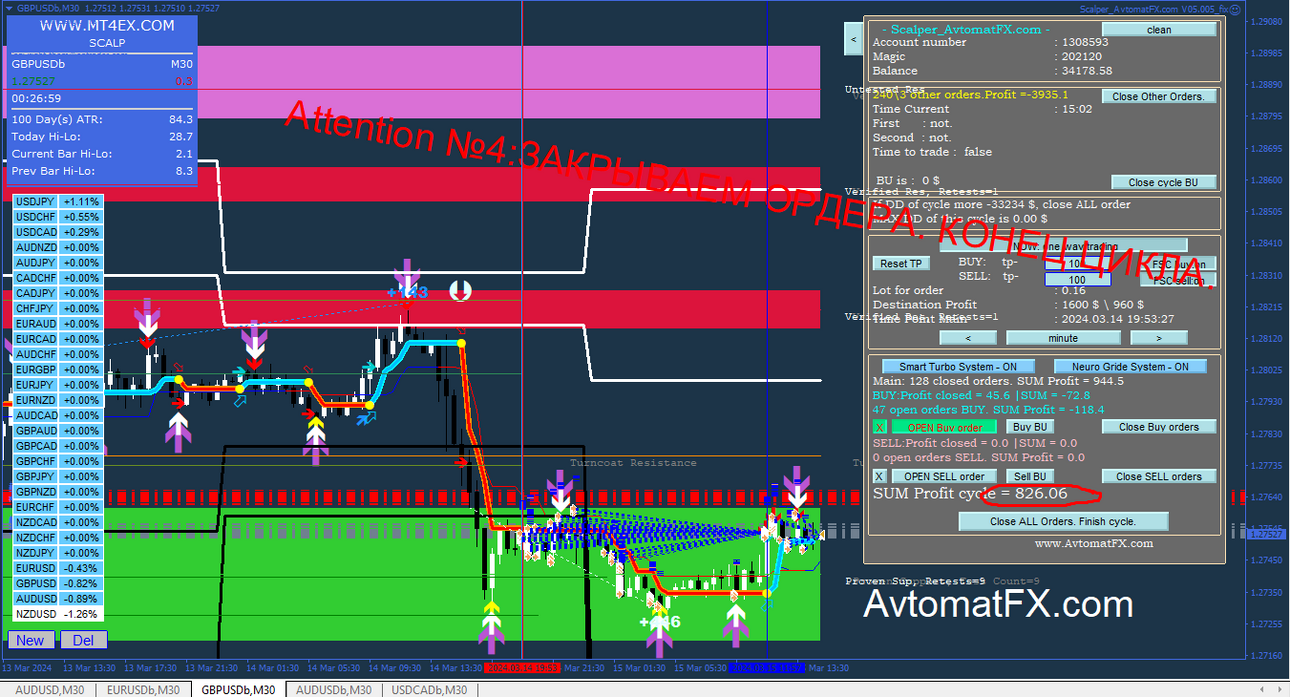Click the New button under the pairs list

(30, 640)
